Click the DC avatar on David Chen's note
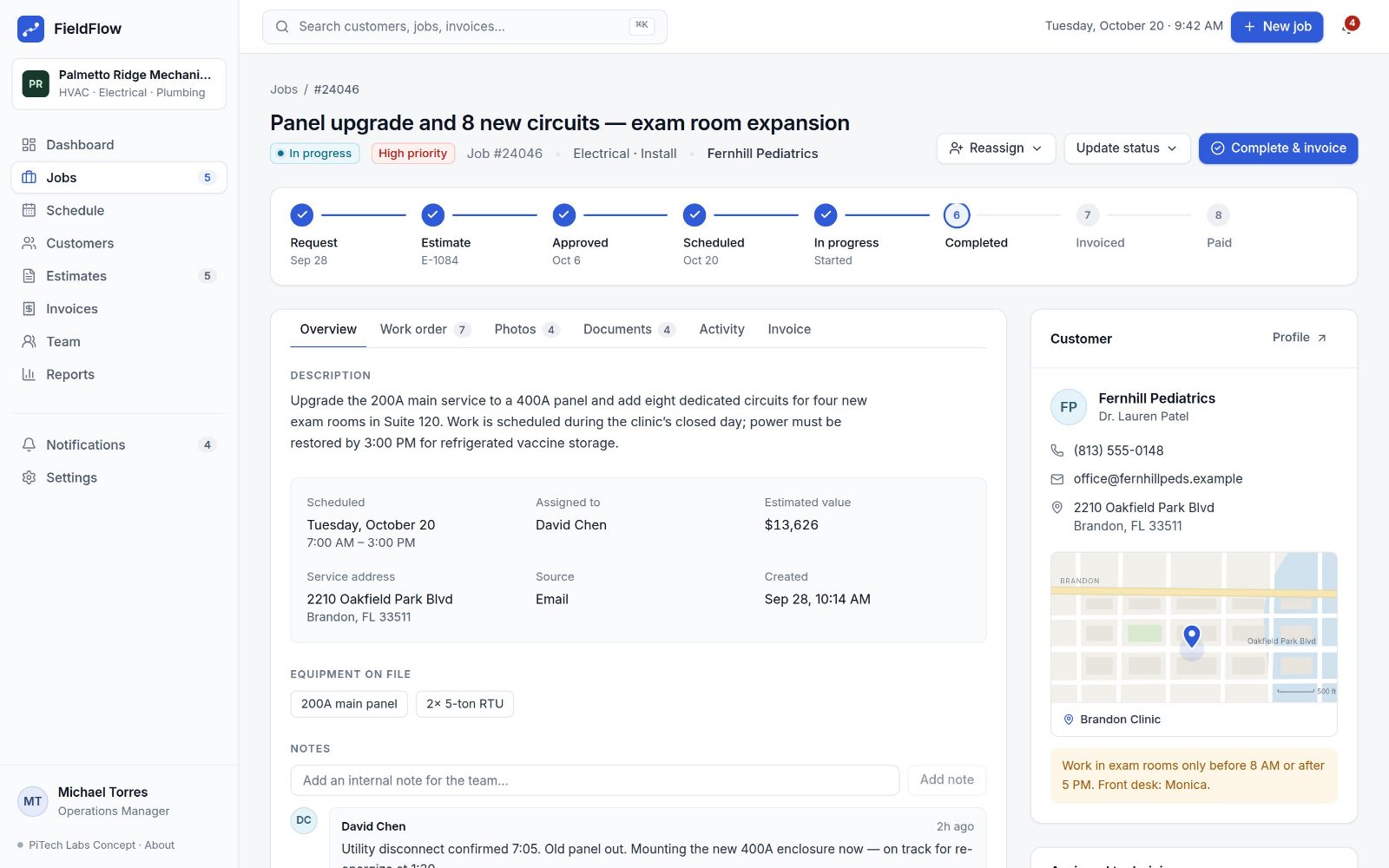Viewport: 1389px width, 868px height. click(304, 820)
